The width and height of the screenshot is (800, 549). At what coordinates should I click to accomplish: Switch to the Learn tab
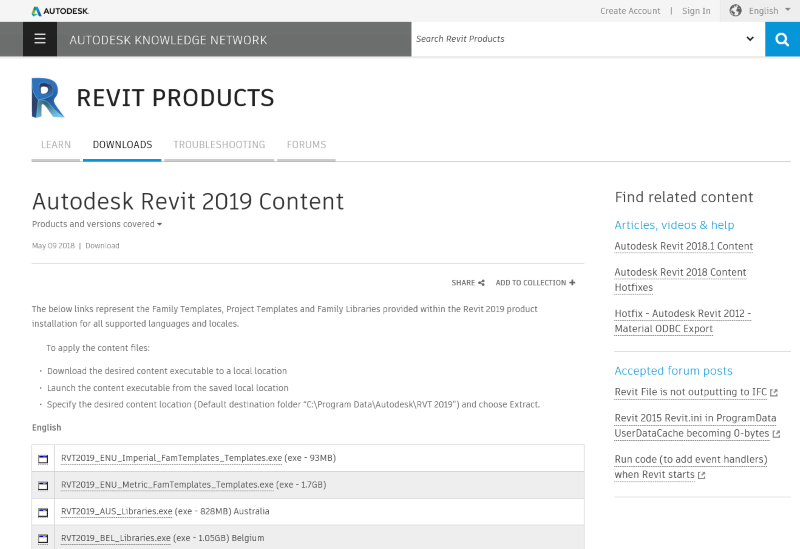point(56,145)
